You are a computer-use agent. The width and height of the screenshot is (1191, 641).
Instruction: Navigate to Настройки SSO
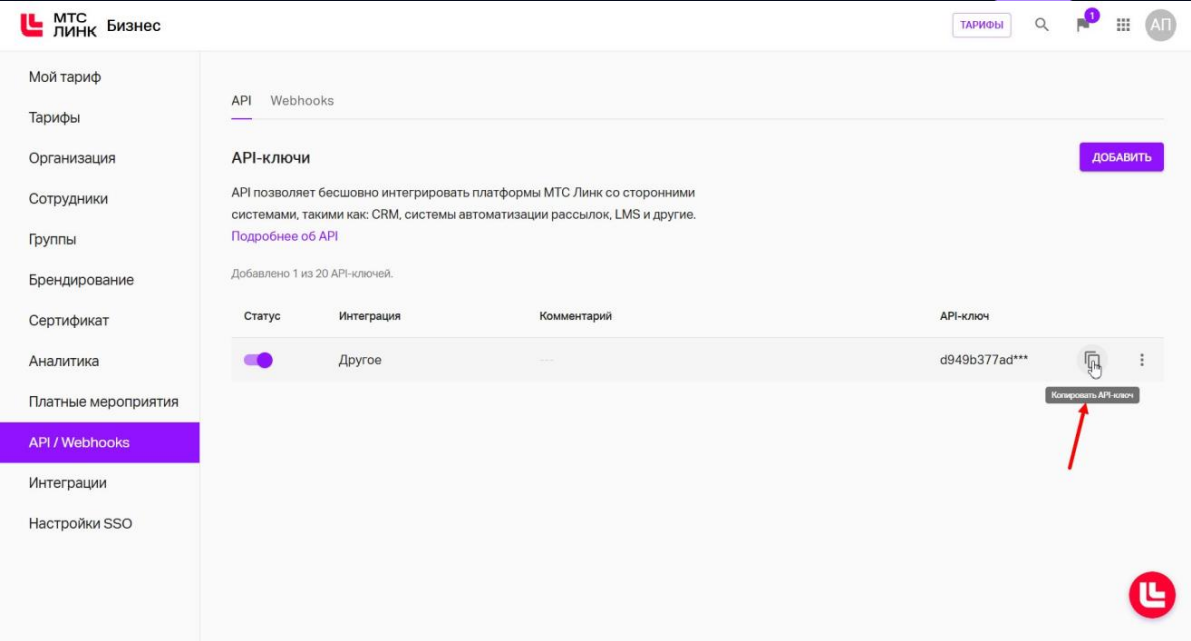tap(80, 523)
